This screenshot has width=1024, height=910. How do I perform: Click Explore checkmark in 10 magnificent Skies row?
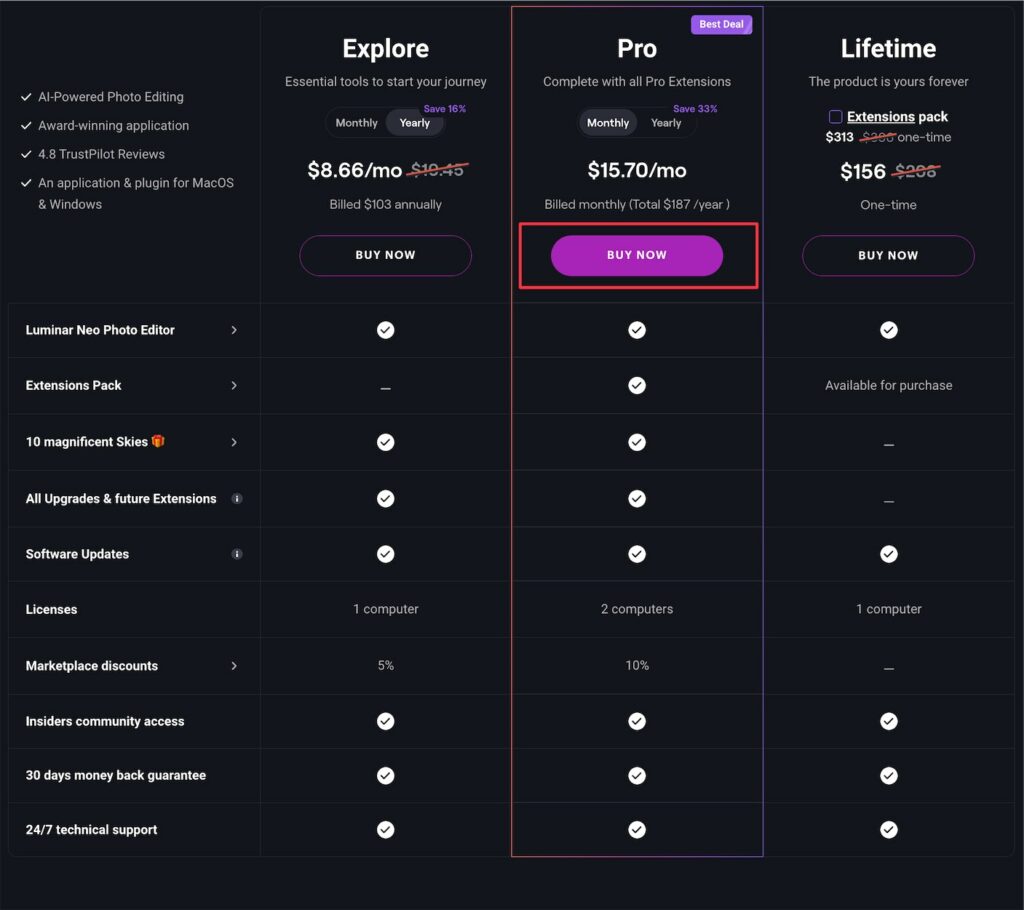385,442
